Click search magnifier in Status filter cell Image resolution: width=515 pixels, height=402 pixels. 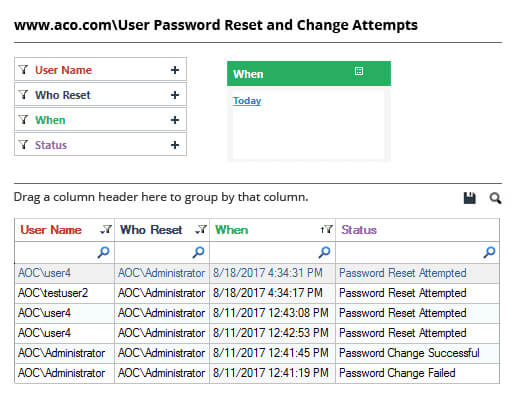(x=489, y=252)
